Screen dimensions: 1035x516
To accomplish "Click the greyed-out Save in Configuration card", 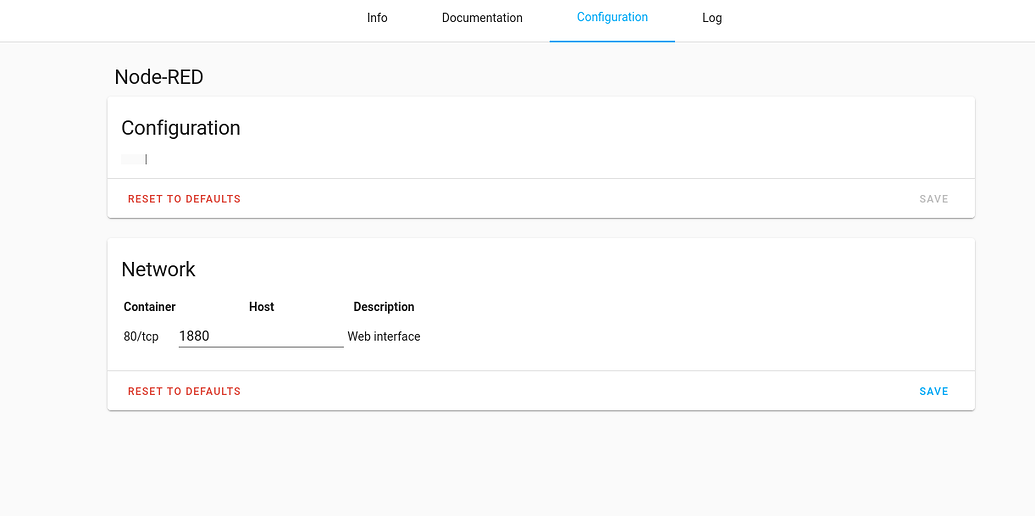I will click(933, 199).
